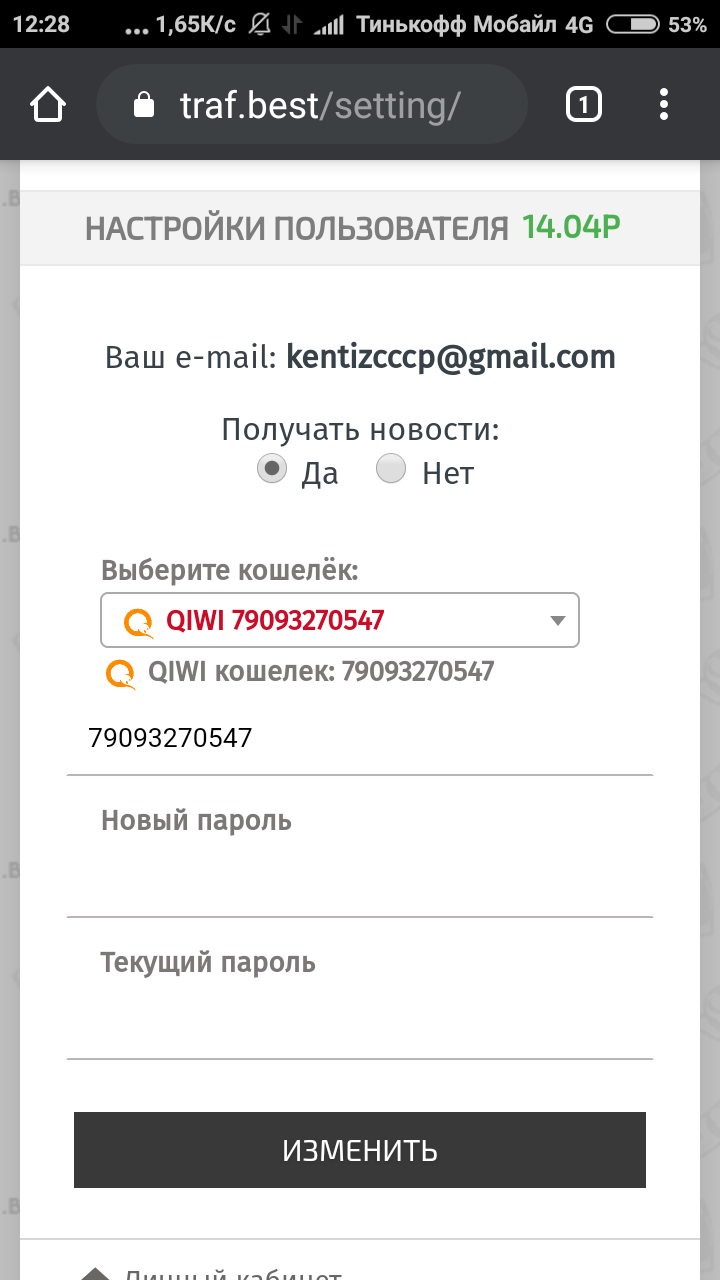The height and width of the screenshot is (1280, 720).
Task: Open the three-dot browser menu
Action: click(664, 104)
